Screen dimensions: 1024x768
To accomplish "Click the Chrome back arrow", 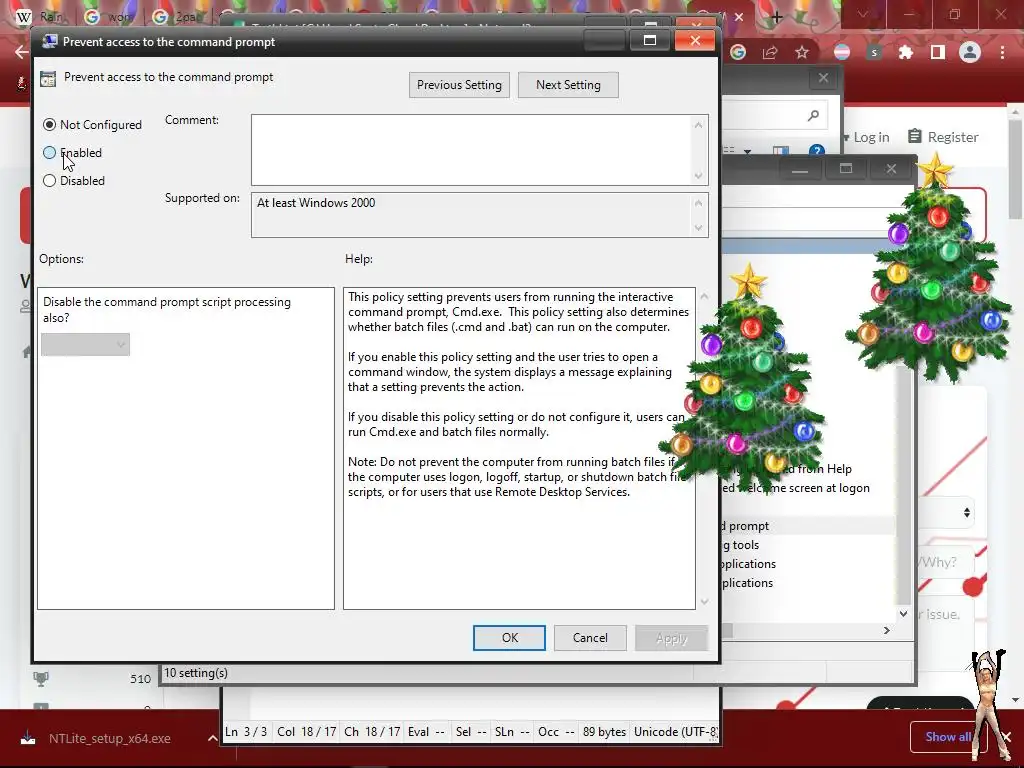I will pyautogui.click(x=21, y=52).
